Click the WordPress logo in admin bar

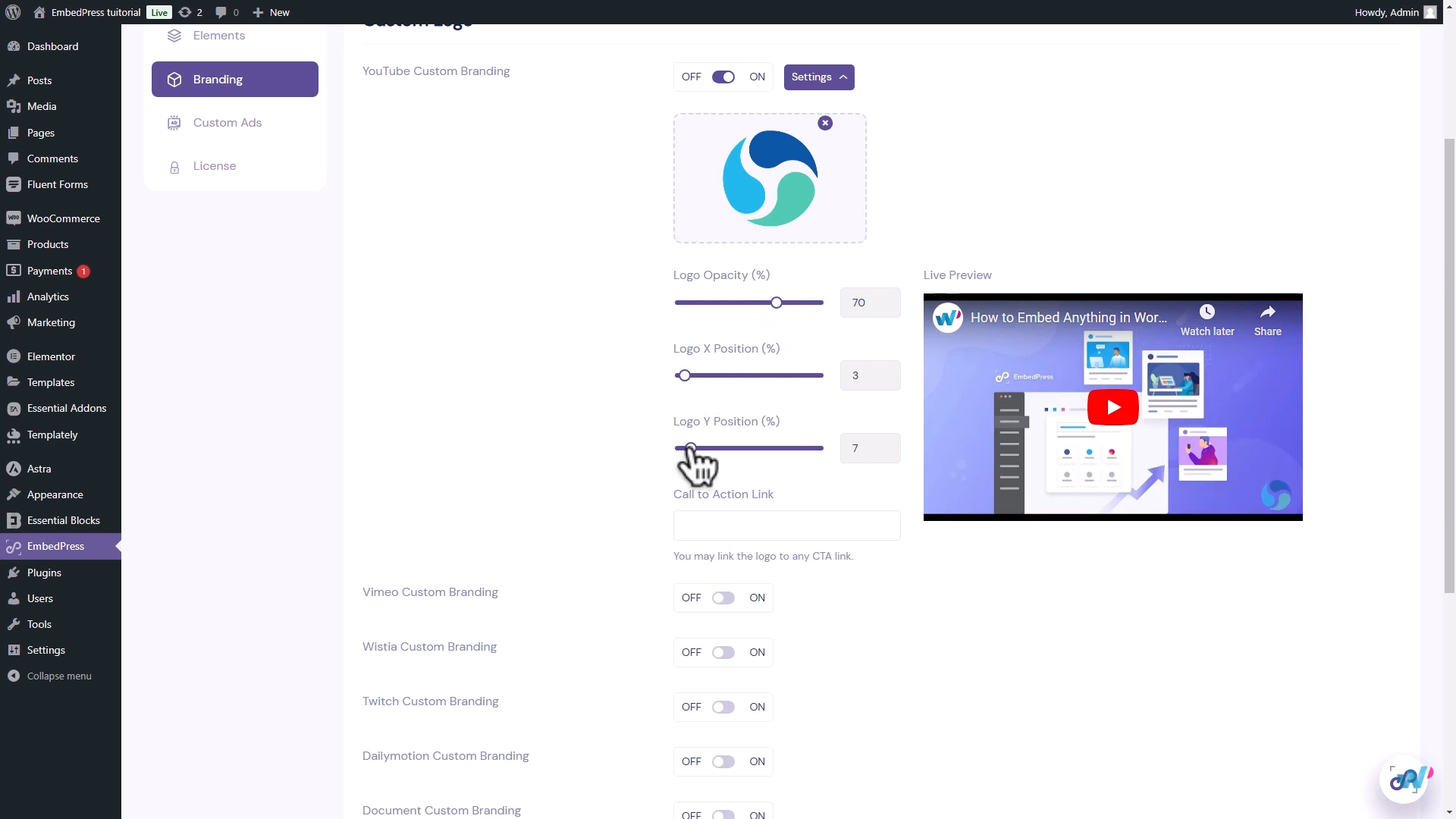(x=13, y=12)
